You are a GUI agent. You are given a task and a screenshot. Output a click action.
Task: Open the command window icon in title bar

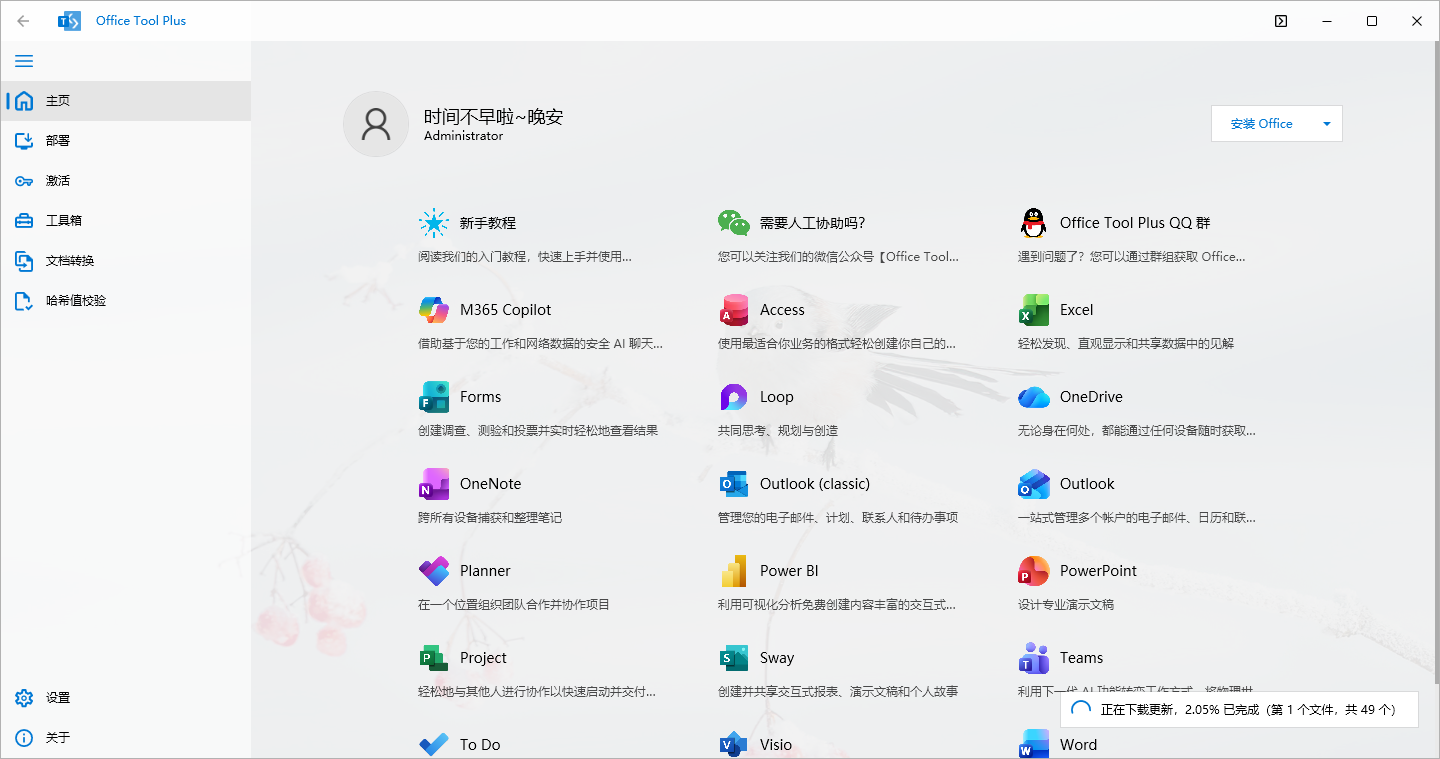coord(1280,21)
